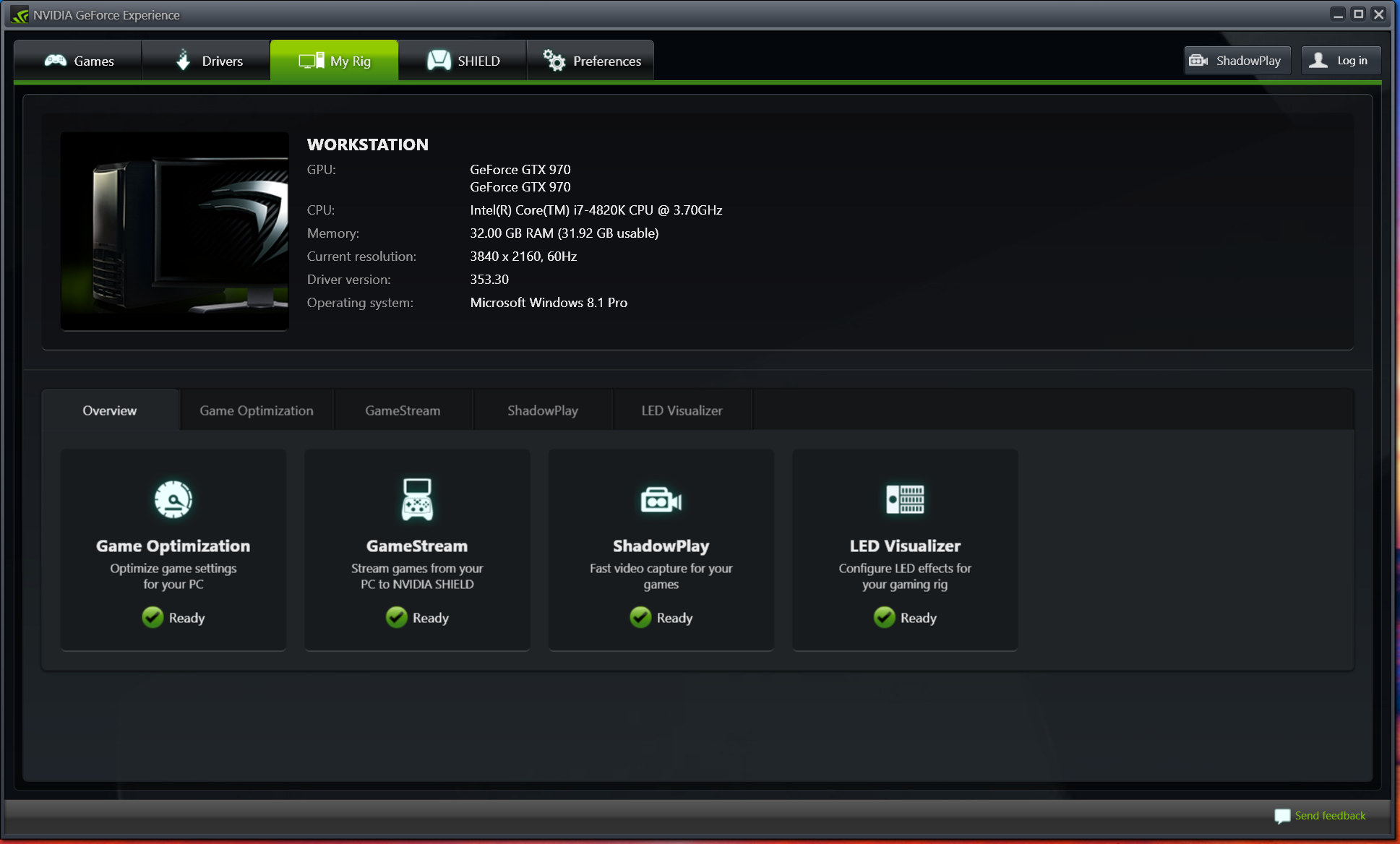Click the gamepad icon on Games tab
Viewport: 1400px width, 844px height.
[56, 61]
